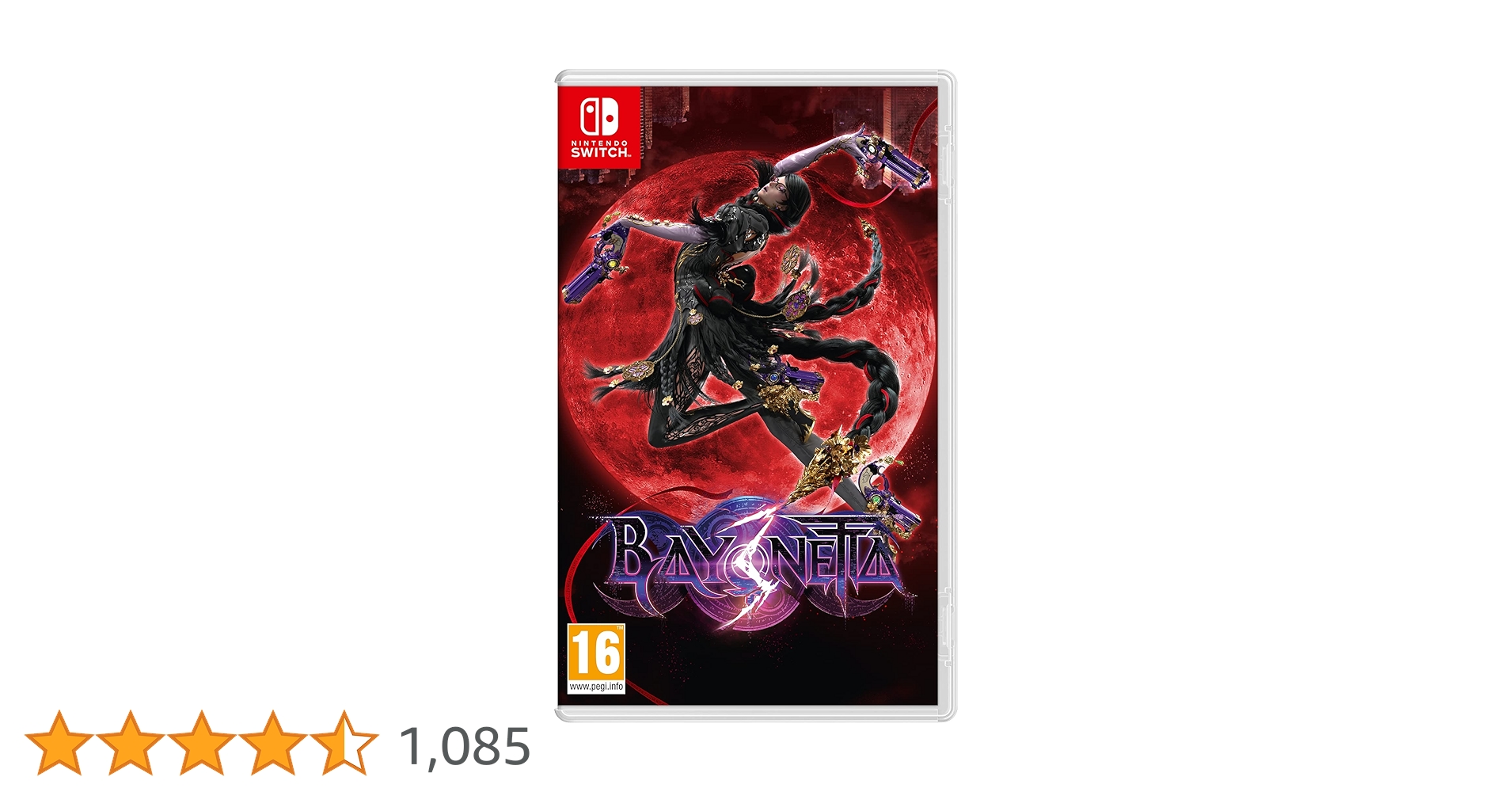This screenshot has height=792, width=1512.
Task: Click the second gold rating star
Action: click(x=130, y=743)
